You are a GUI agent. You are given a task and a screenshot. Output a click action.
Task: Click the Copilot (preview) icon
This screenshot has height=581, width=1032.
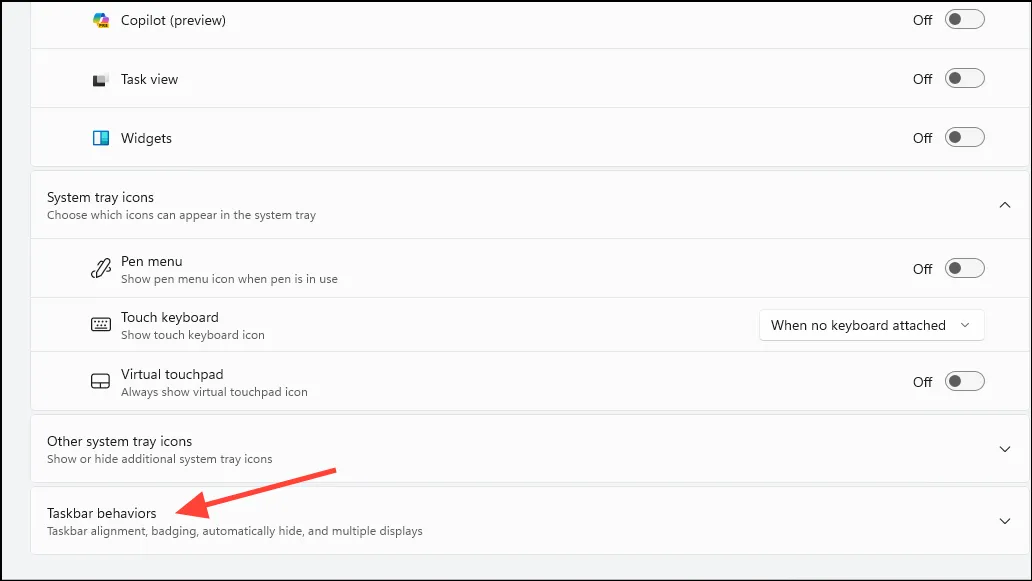pyautogui.click(x=101, y=20)
